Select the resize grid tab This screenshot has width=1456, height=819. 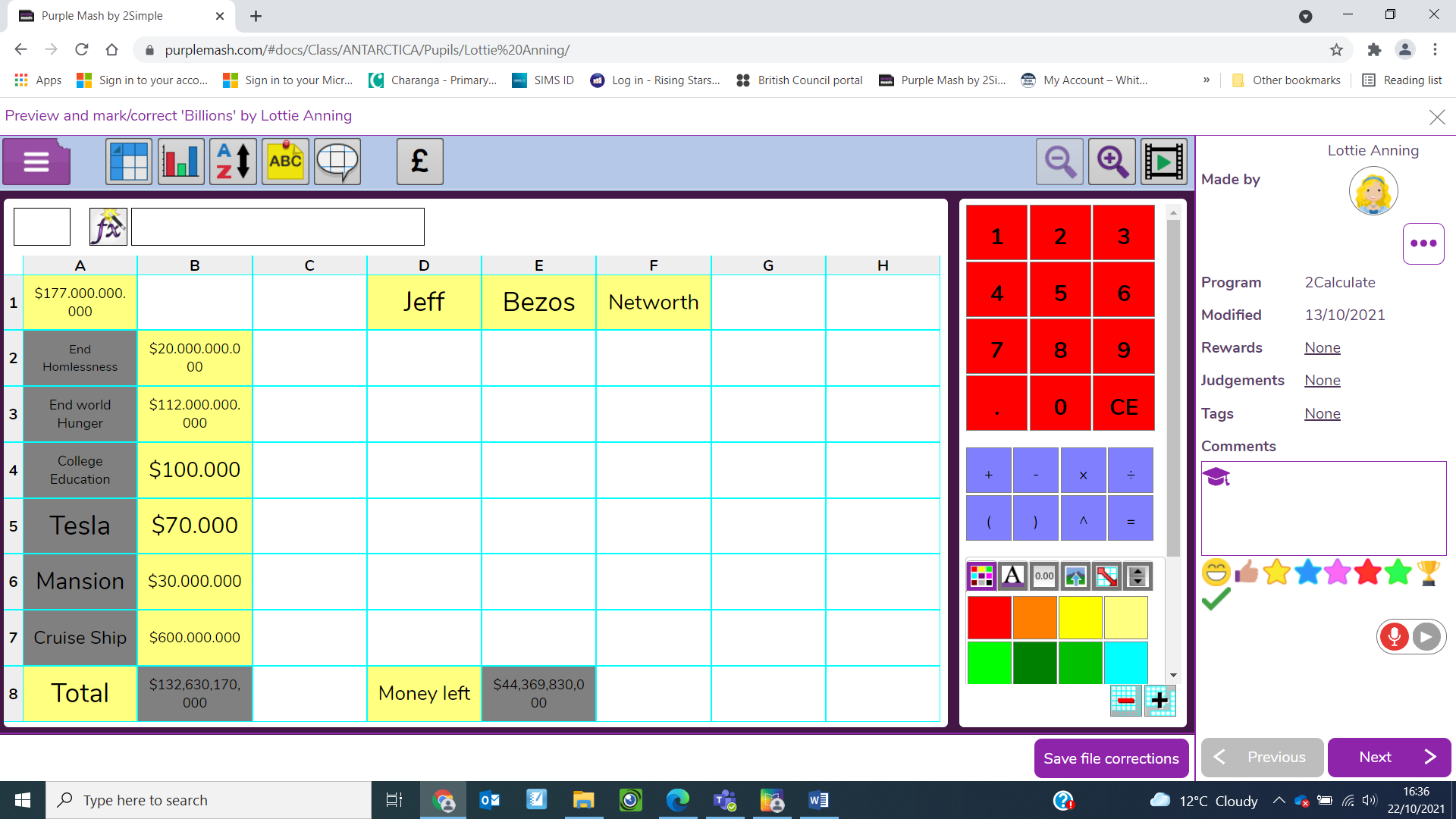click(x=1106, y=576)
